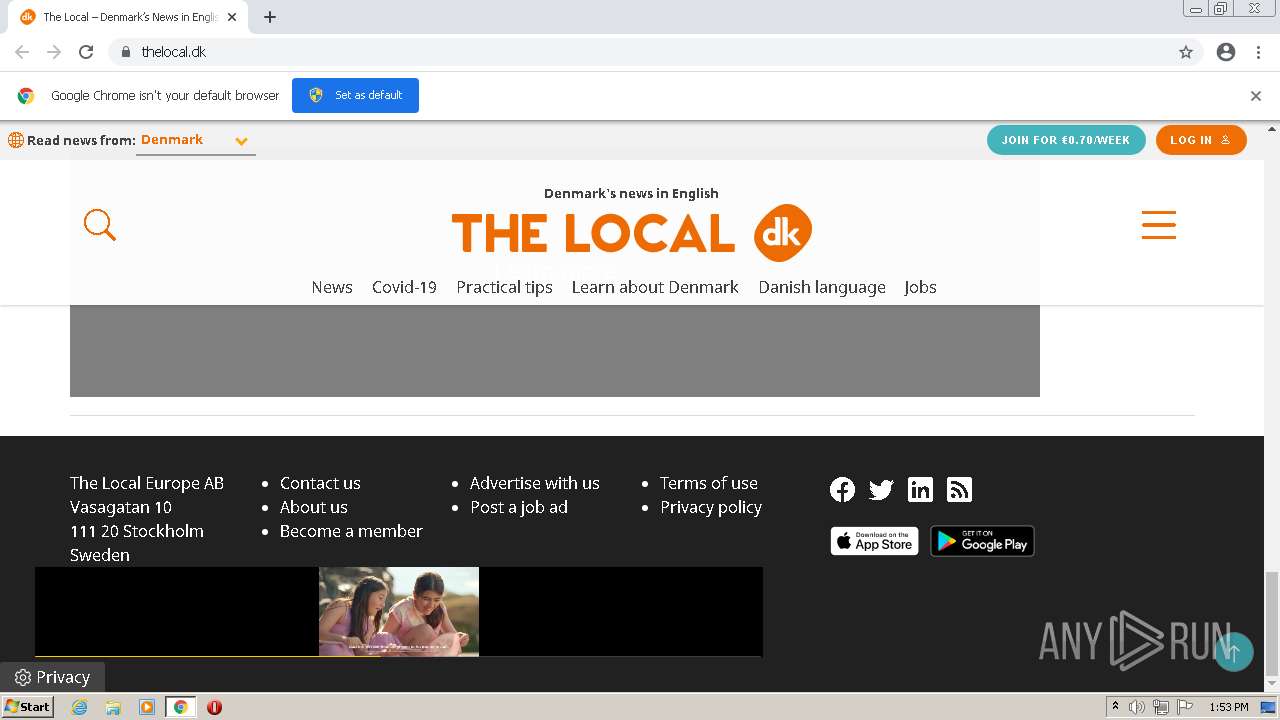Viewport: 1280px width, 720px height.
Task: Open Post a job ad link
Action: click(519, 507)
